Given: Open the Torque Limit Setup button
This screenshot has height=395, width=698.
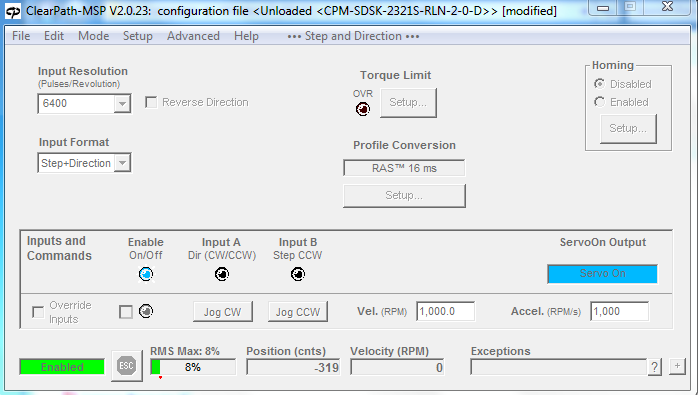Looking at the screenshot, I should click(408, 102).
